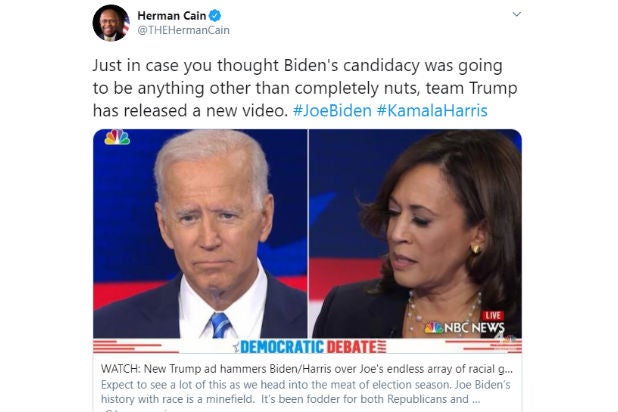Click the 'Expect to see a lot' description
This screenshot has height=412, width=618.
305,384
